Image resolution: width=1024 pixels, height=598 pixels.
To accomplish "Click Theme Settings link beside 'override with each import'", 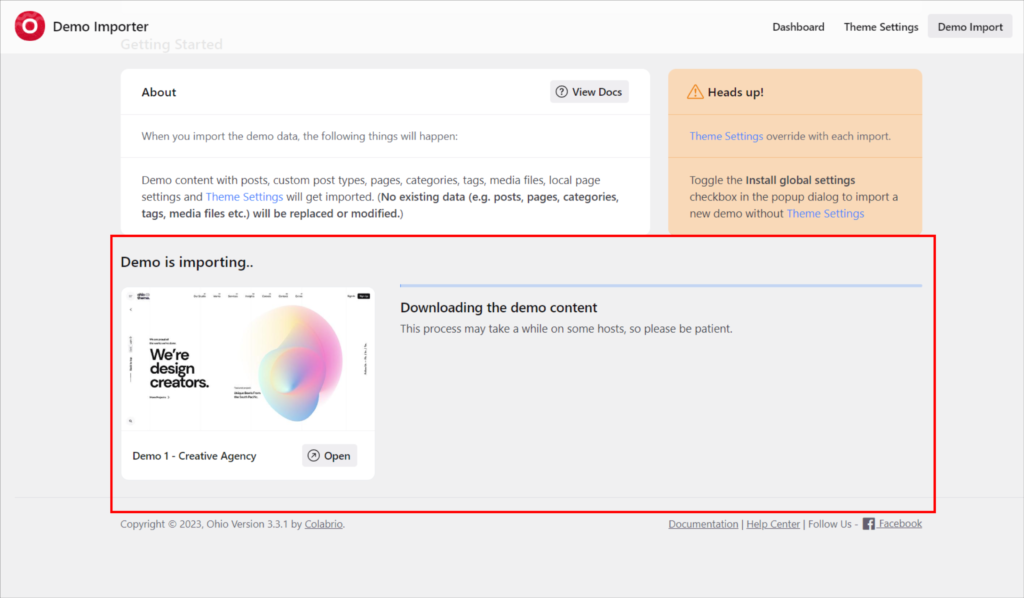I will (x=726, y=136).
